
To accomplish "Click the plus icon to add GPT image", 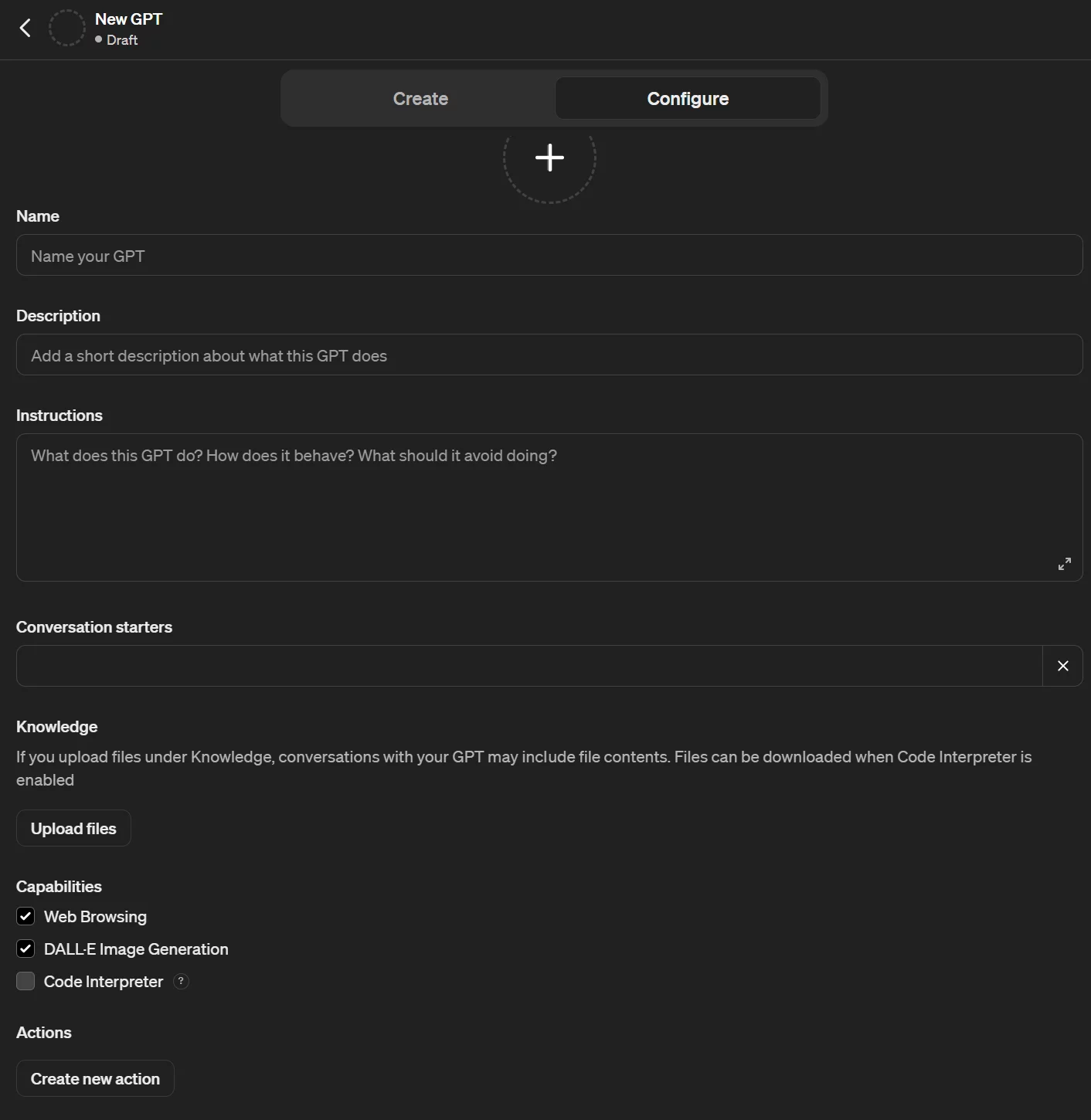I will pos(549,158).
